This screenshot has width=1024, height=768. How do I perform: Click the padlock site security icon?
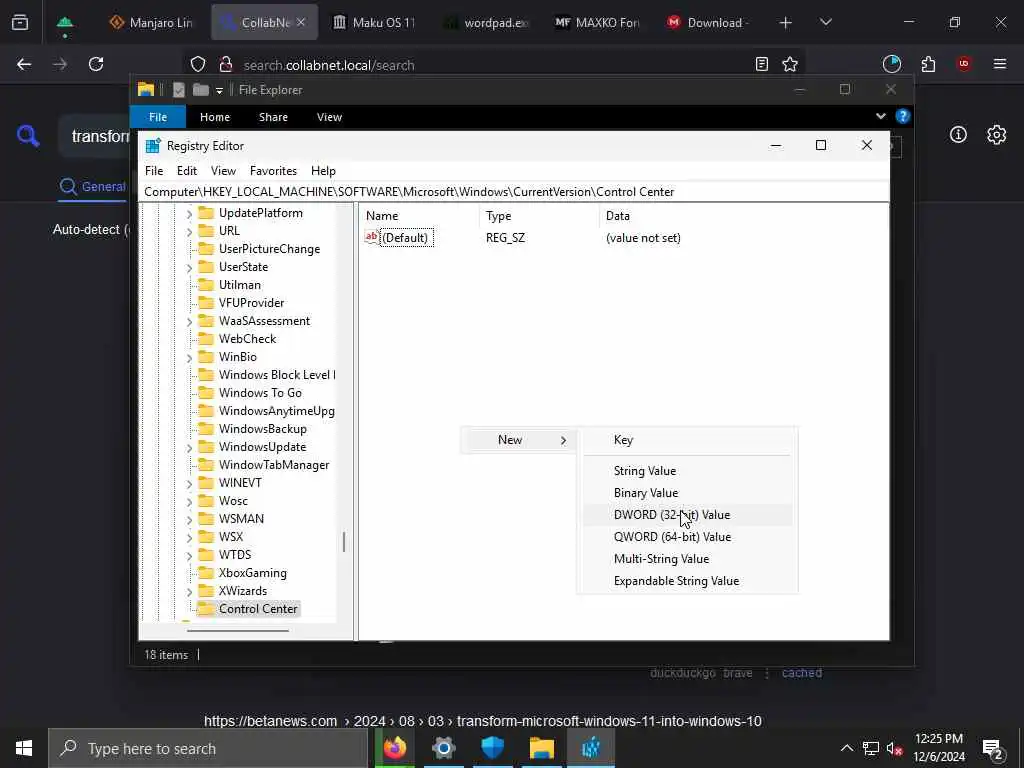[x=226, y=64]
